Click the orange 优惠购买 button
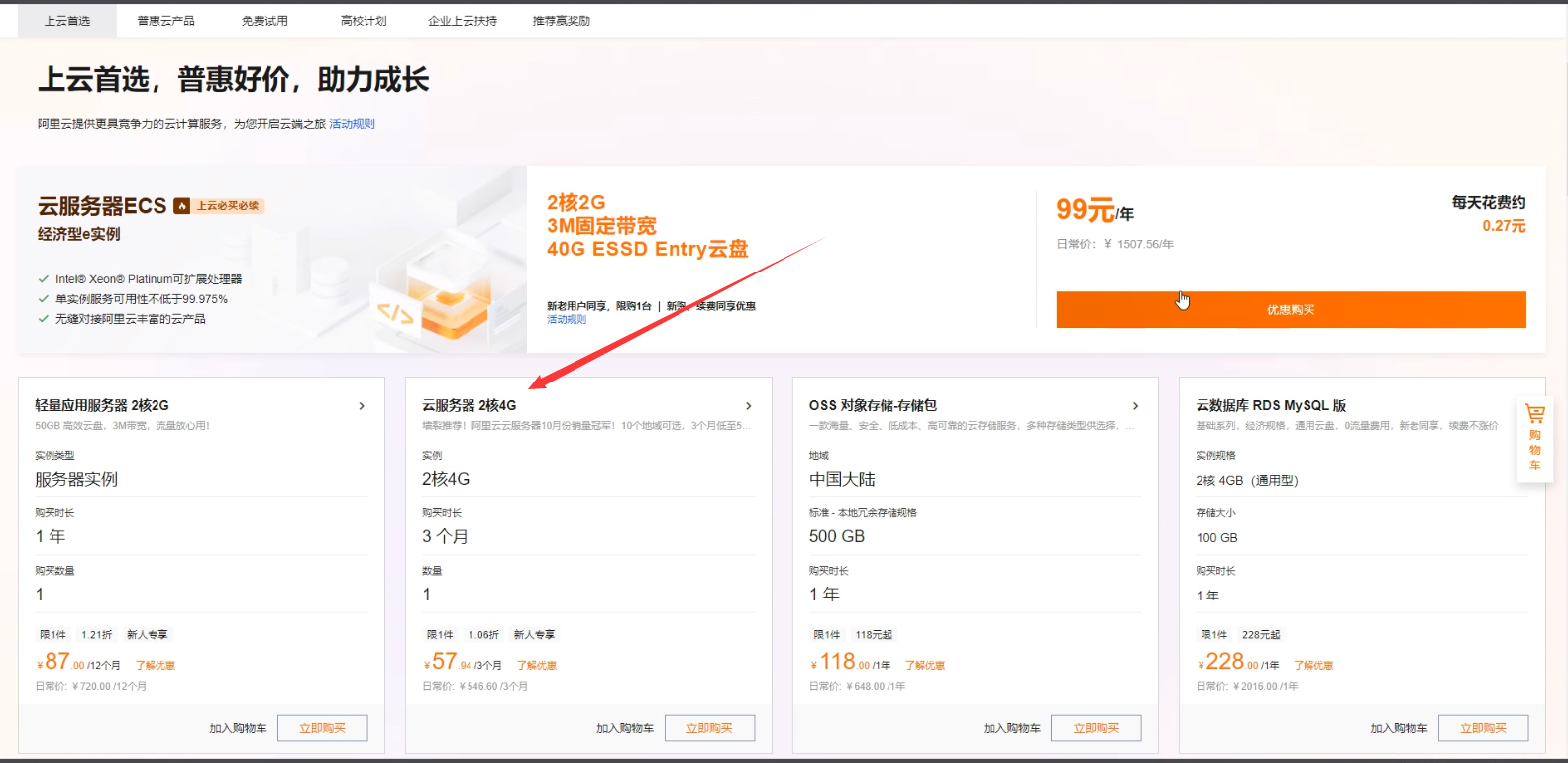The height and width of the screenshot is (763, 1568). tap(1291, 309)
